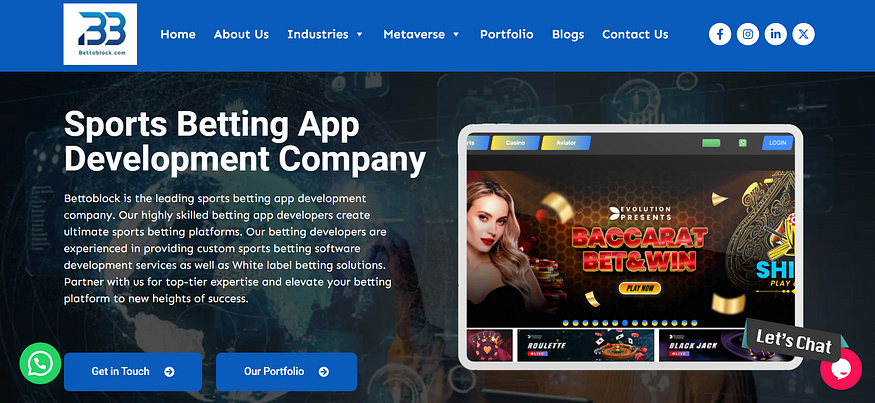The width and height of the screenshot is (875, 403).
Task: Click the green button in tablet preview header
Action: tap(711, 143)
